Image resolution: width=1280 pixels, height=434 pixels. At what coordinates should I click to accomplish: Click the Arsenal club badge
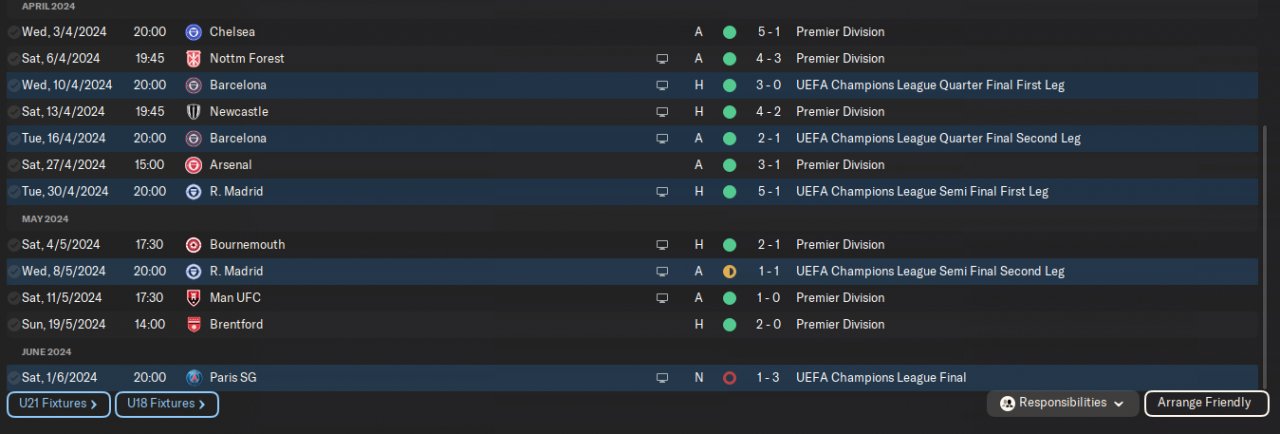194,165
